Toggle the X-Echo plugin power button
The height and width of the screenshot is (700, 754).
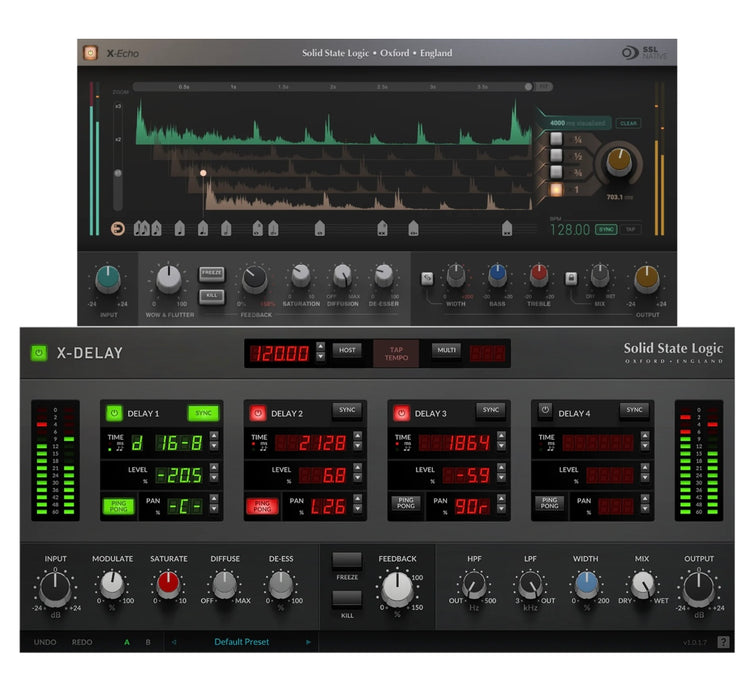coord(90,52)
